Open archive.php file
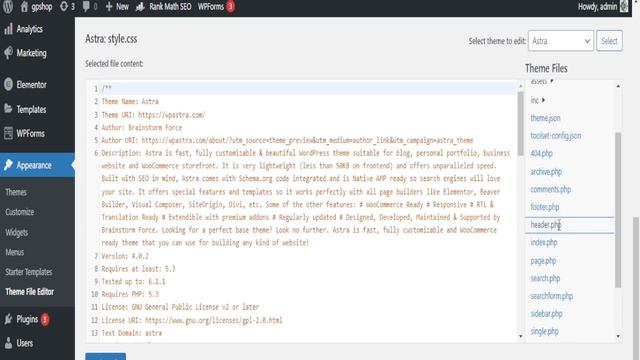 tap(546, 171)
